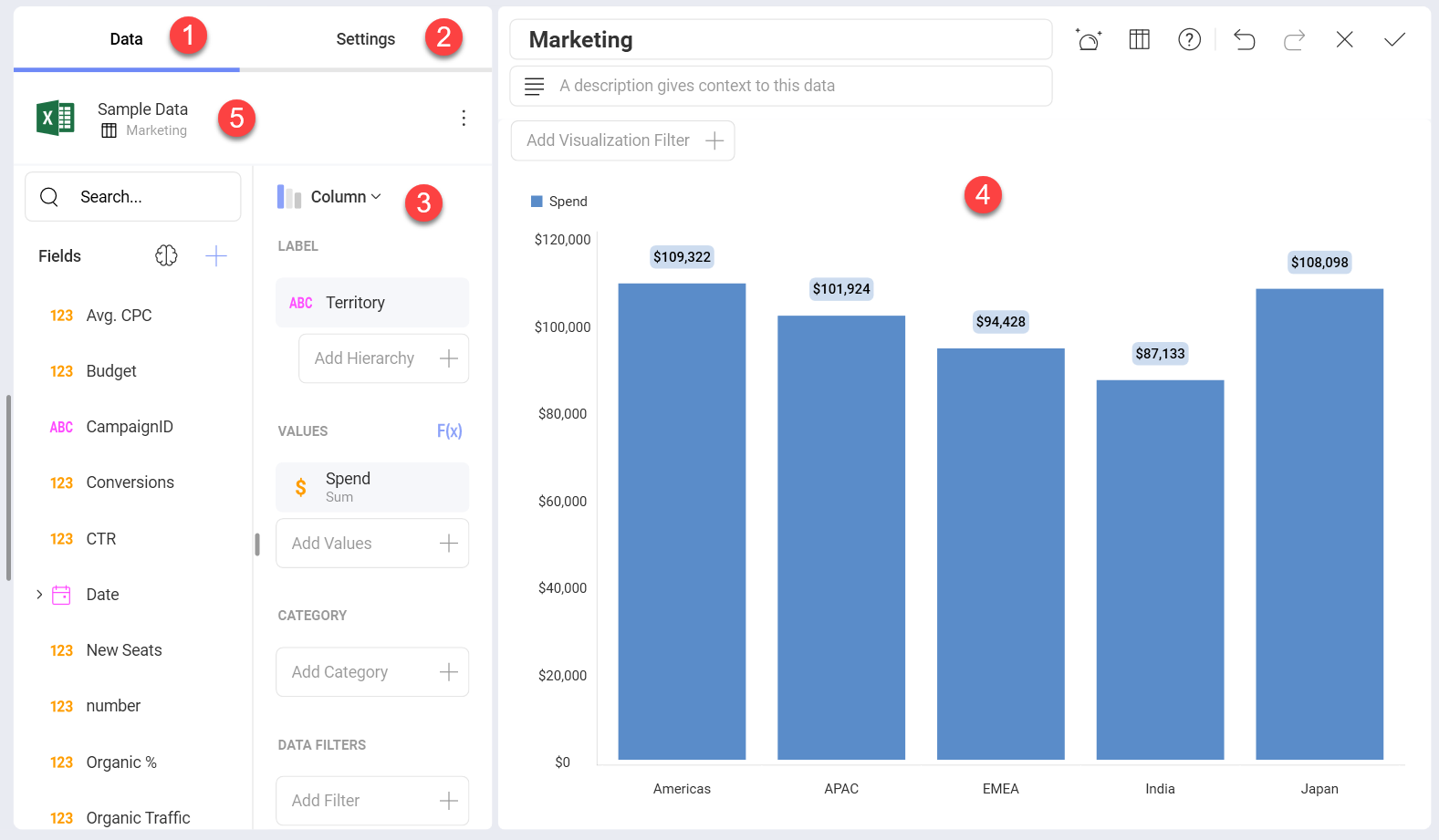
Task: Discard changes with the X icon
Action: coord(1345,39)
